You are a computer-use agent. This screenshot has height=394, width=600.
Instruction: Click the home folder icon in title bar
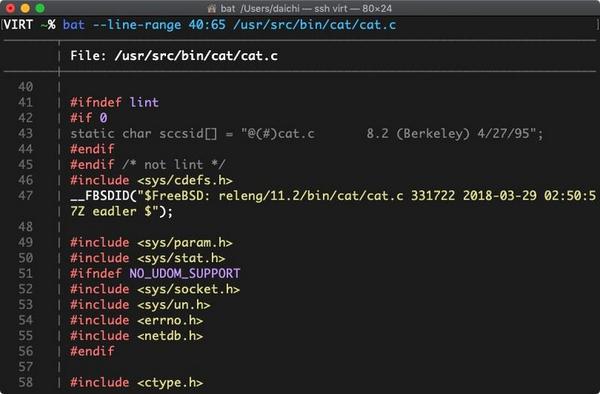click(x=212, y=8)
